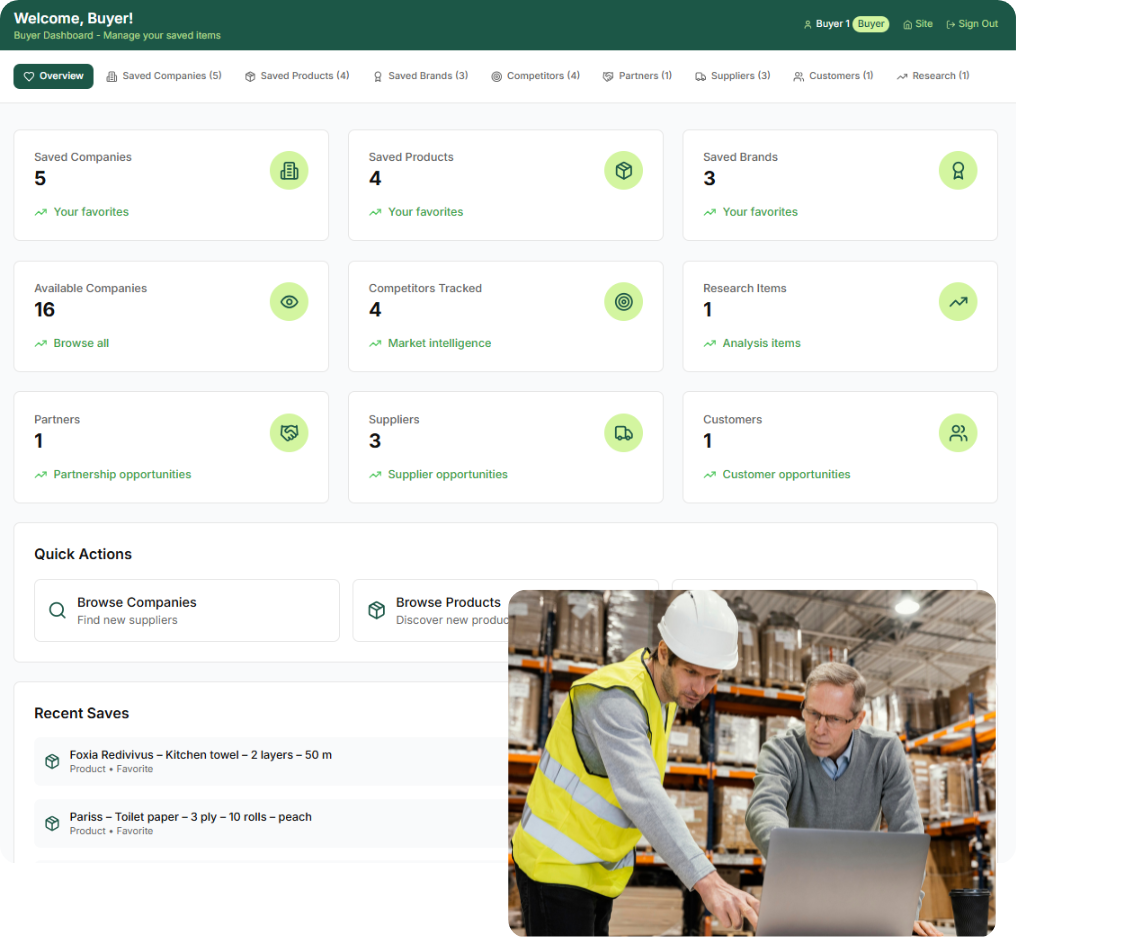
Task: Click the eye icon in Available Companies card
Action: click(289, 302)
